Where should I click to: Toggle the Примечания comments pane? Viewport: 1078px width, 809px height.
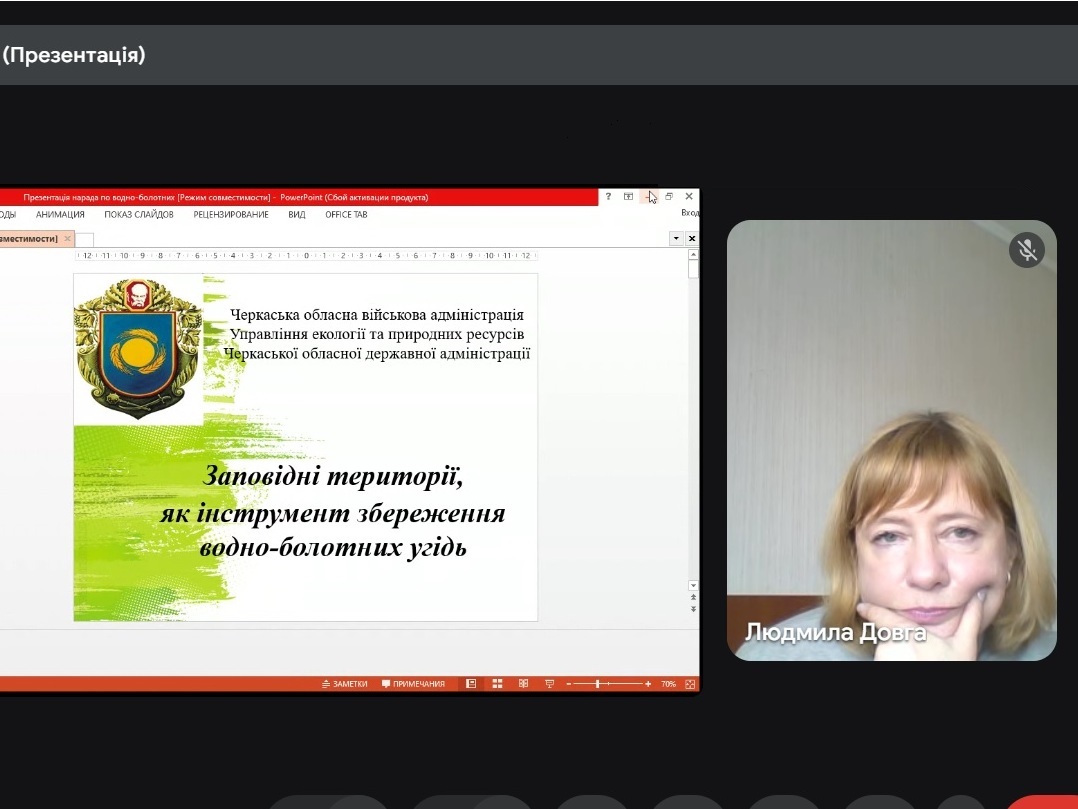click(413, 684)
